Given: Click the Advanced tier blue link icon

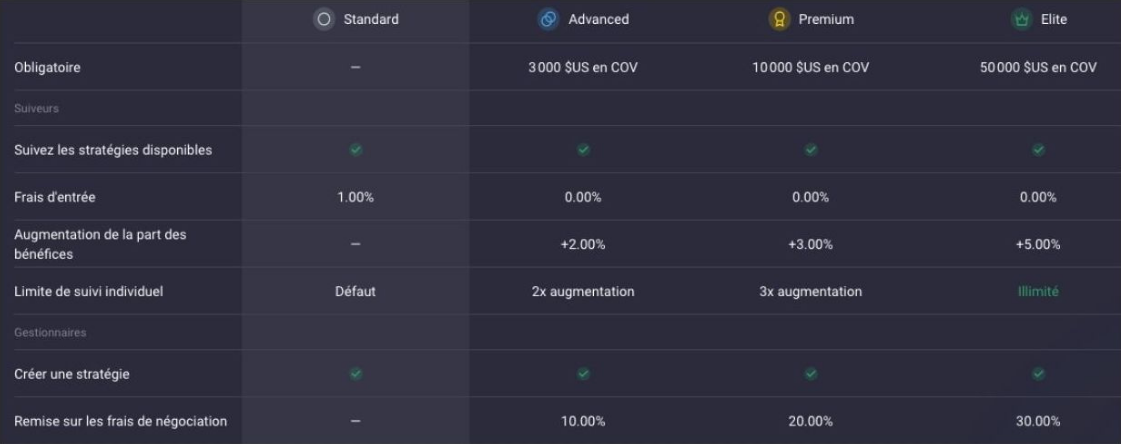Looking at the screenshot, I should click(x=548, y=19).
